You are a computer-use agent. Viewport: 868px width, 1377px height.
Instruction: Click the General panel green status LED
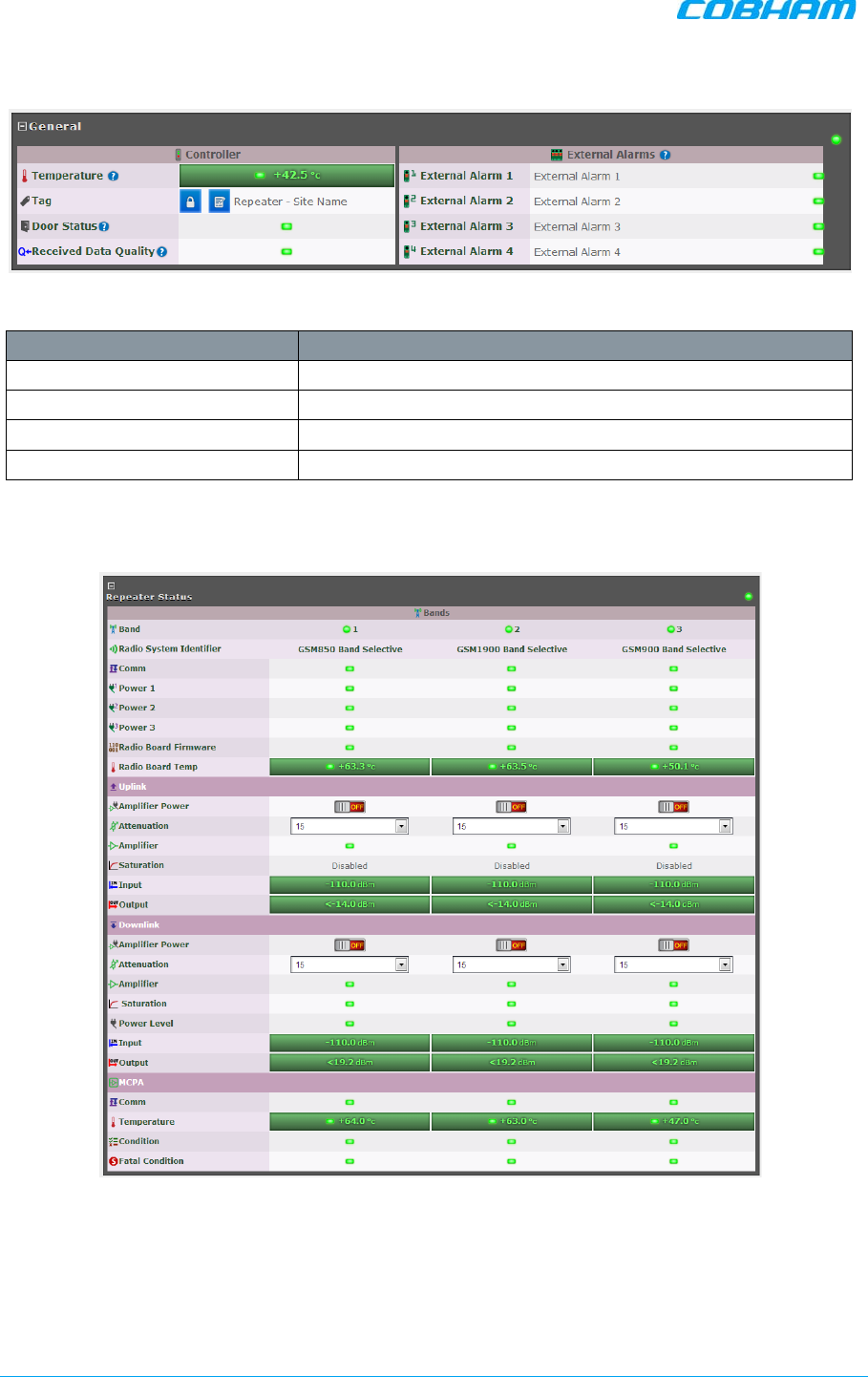point(836,139)
